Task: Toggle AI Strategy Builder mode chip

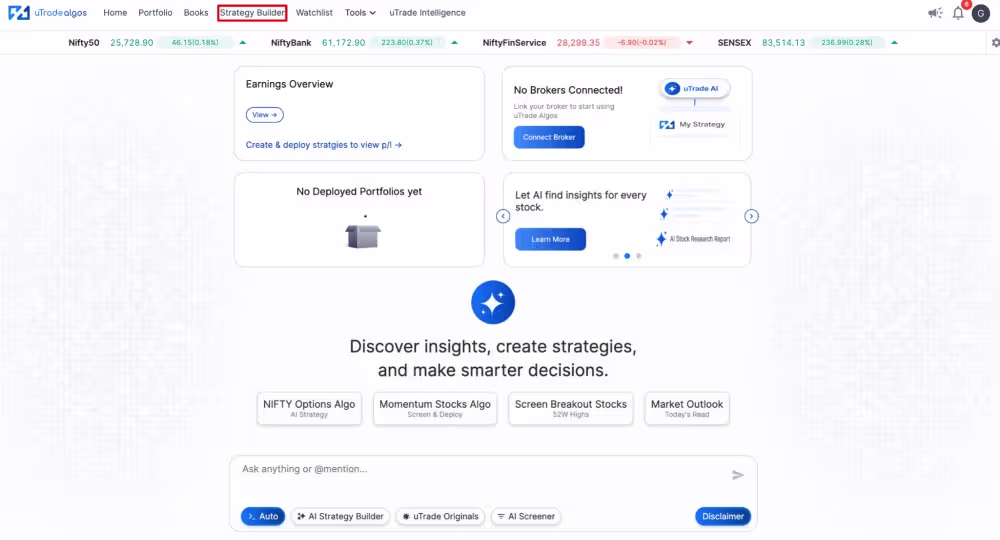Action: pyautogui.click(x=341, y=516)
